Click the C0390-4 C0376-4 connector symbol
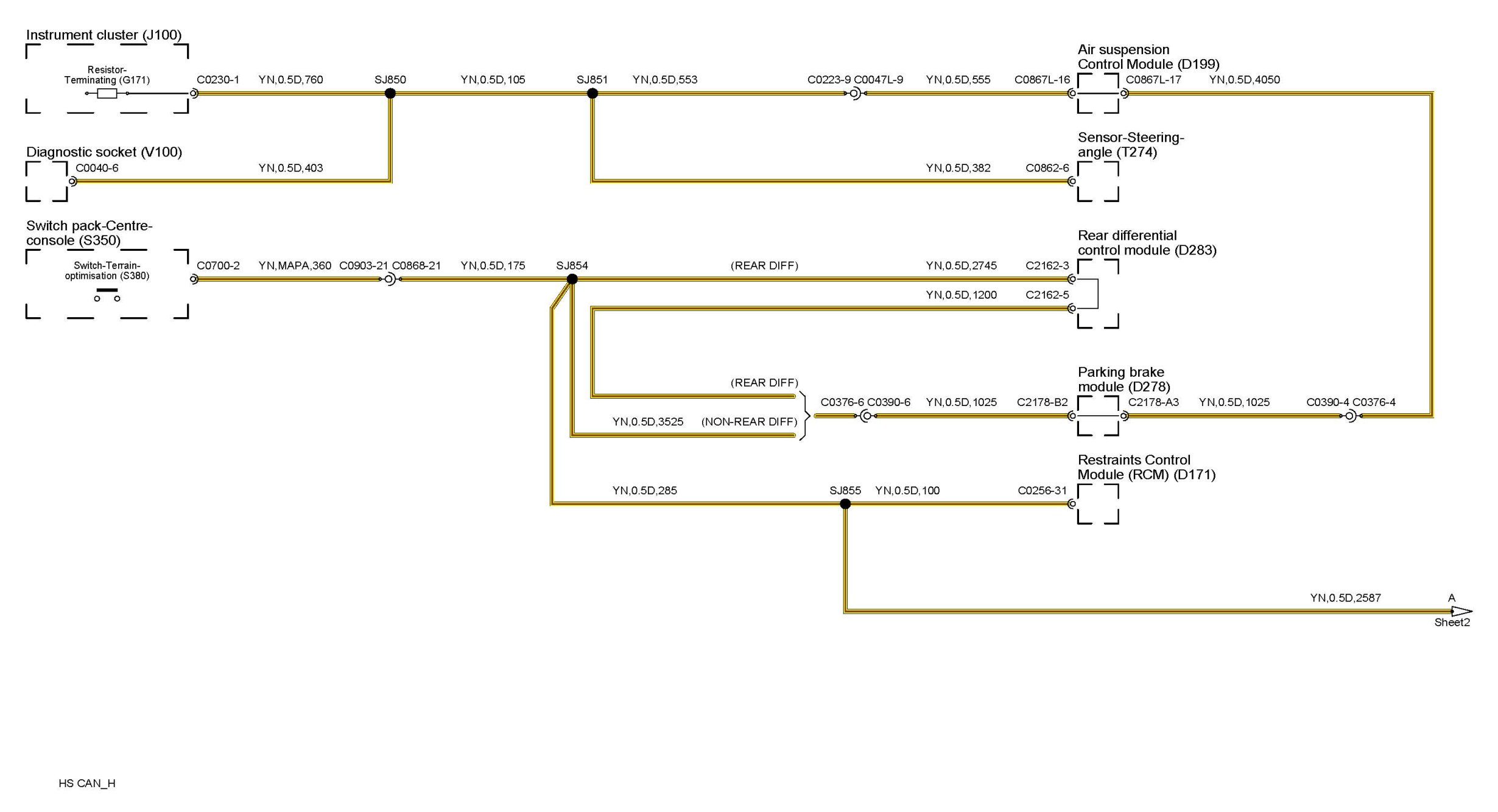The height and width of the screenshot is (812, 1498). click(x=1351, y=416)
